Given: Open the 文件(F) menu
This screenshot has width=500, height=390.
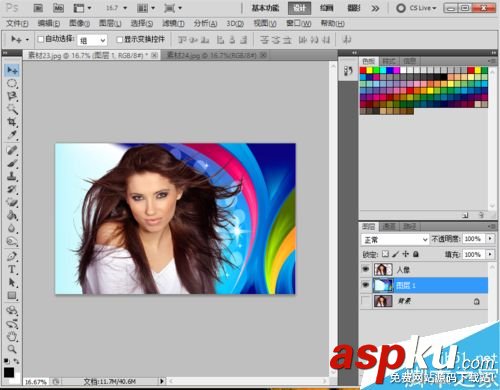Looking at the screenshot, I should click(x=17, y=23).
